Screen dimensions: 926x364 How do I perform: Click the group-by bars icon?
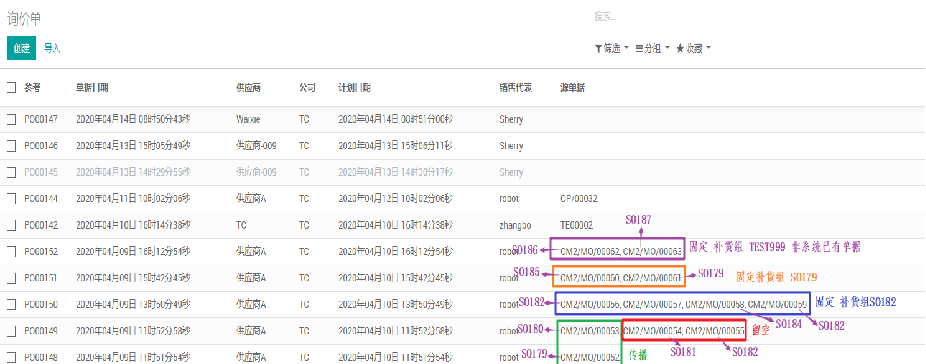tap(639, 49)
